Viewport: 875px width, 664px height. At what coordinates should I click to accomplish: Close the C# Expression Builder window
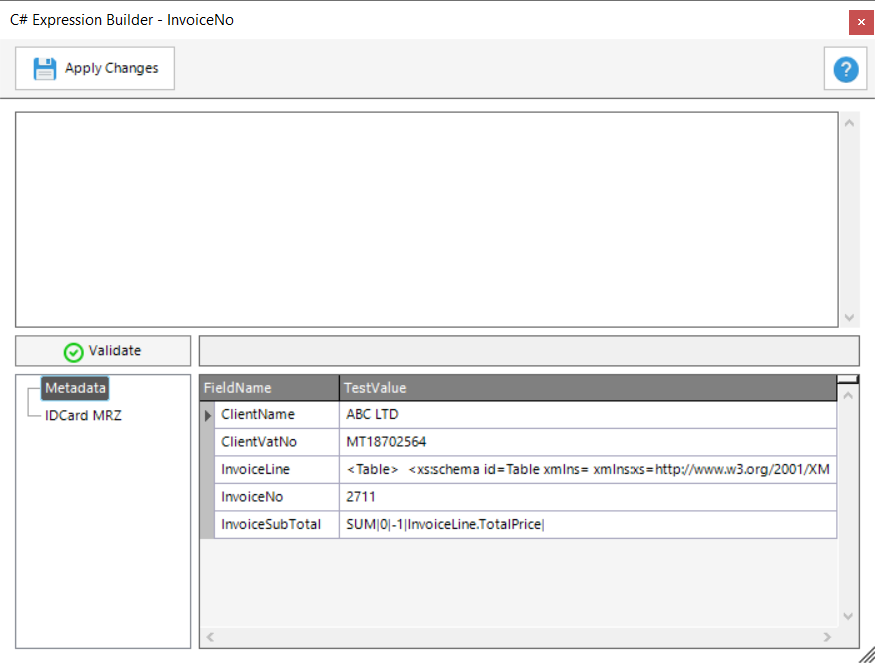[x=860, y=21]
